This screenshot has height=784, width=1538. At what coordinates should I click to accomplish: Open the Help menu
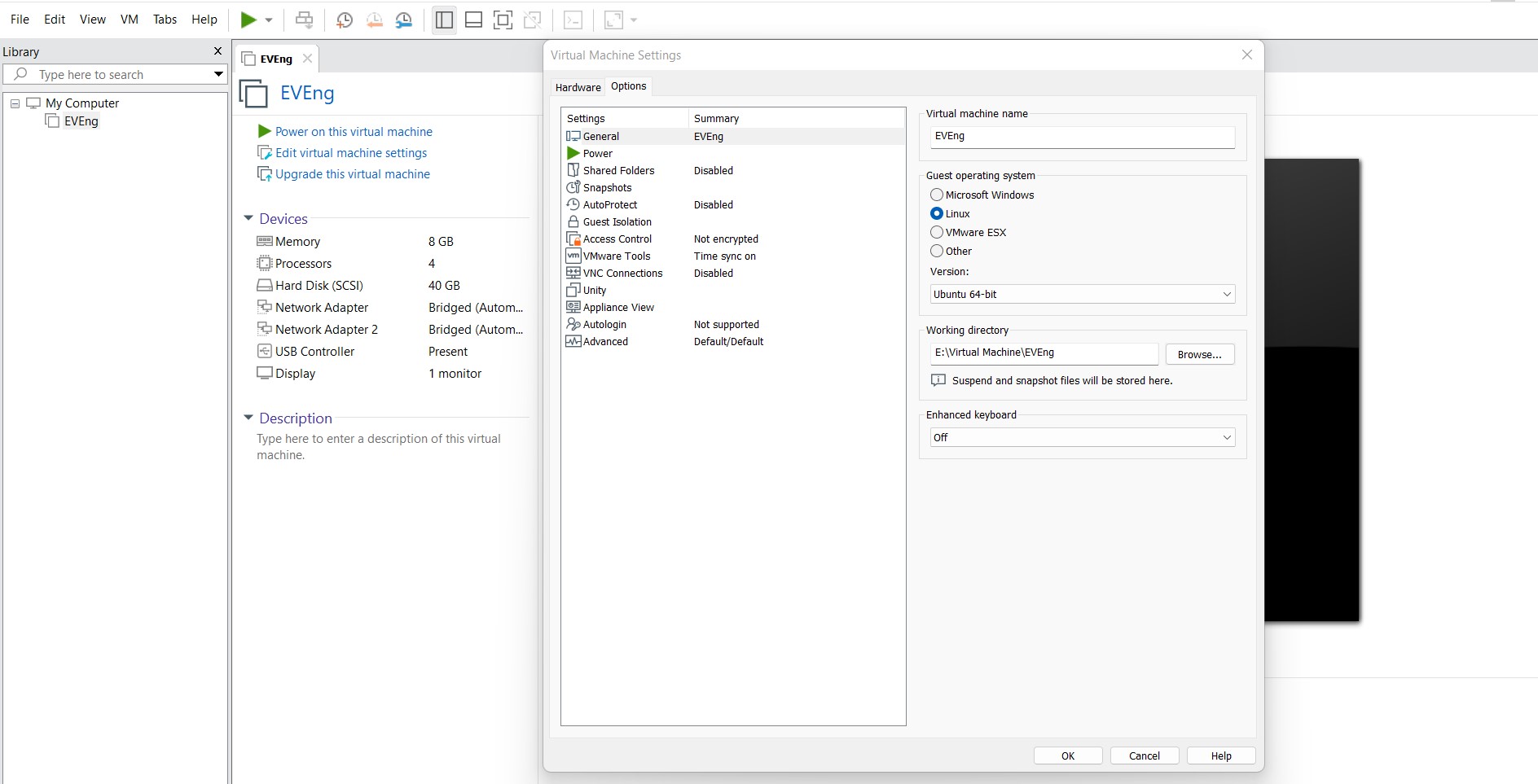[x=204, y=19]
